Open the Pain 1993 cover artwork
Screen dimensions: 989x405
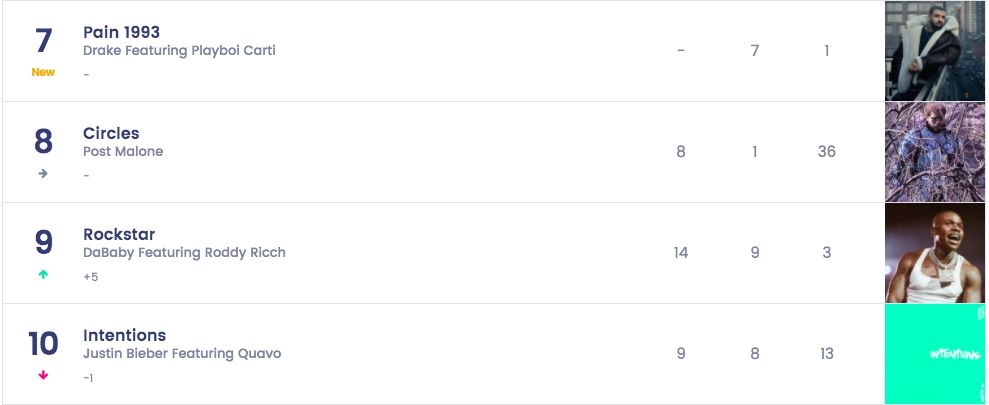[935, 51]
